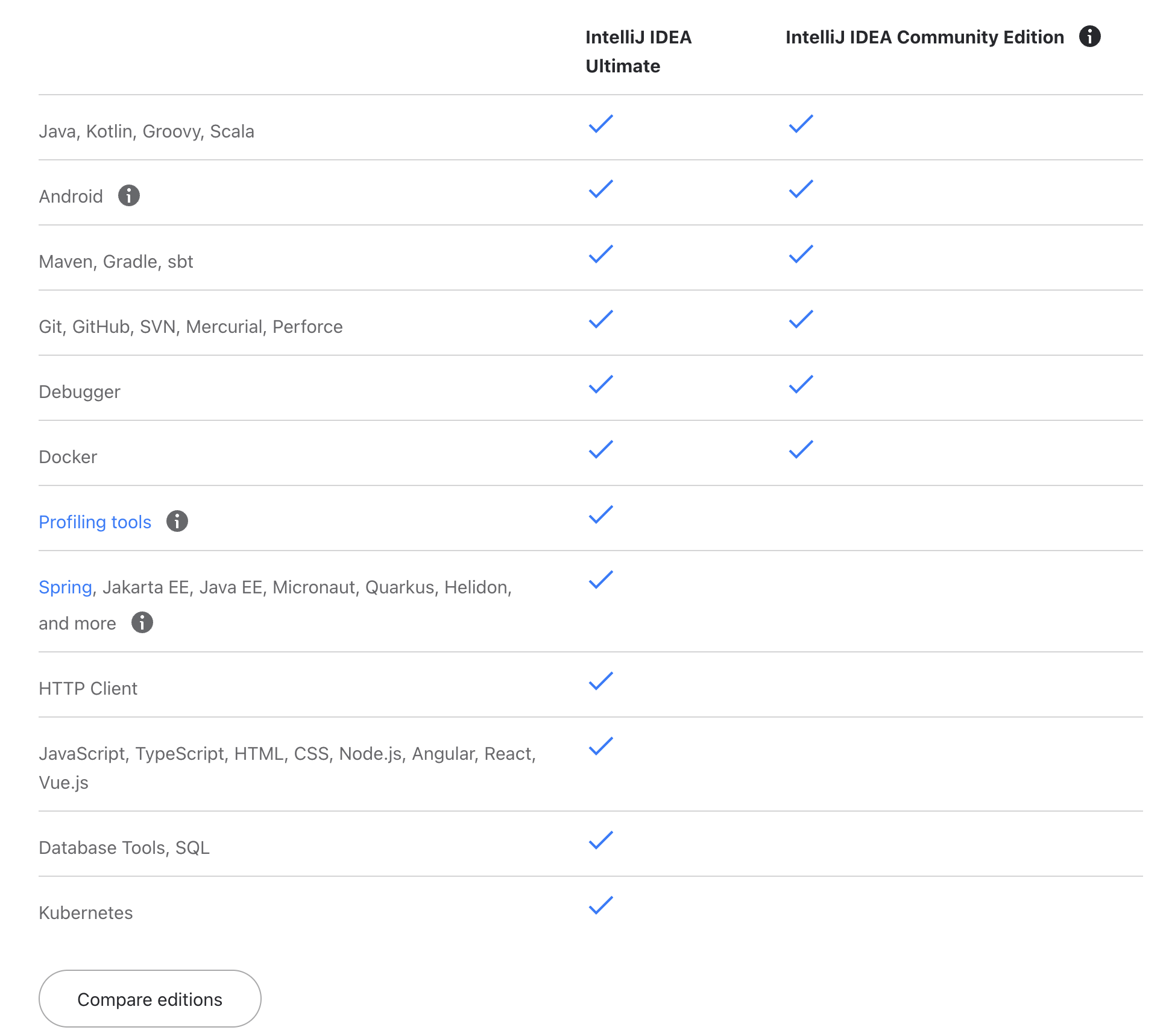The height and width of the screenshot is (1036, 1172).
Task: Click IntelliJ IDEA Community Edition header text
Action: click(924, 37)
